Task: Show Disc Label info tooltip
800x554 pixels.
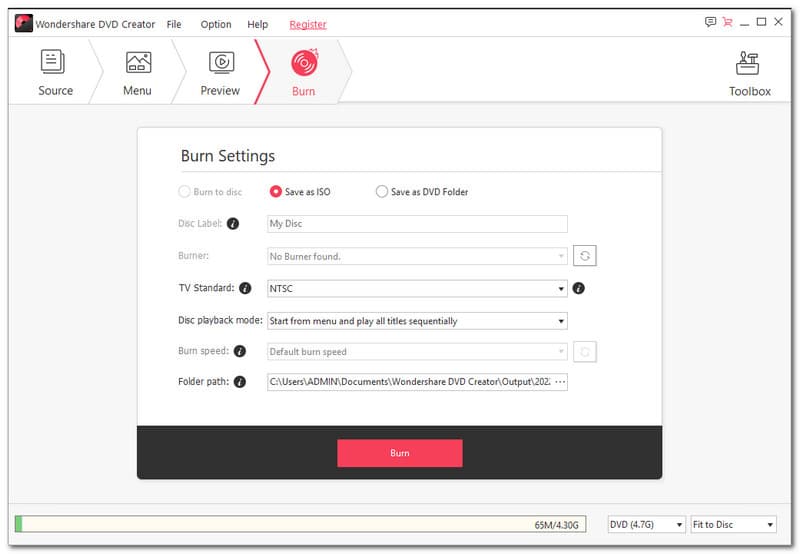Action: click(233, 223)
